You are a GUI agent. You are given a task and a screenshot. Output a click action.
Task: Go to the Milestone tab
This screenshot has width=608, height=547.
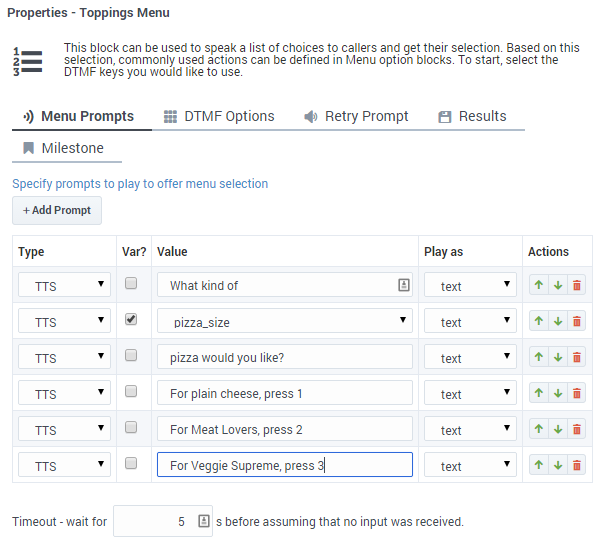click(67, 148)
